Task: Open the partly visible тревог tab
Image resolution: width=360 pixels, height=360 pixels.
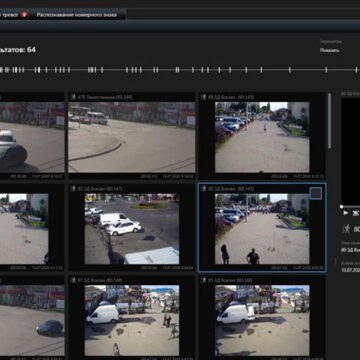Action: click(9, 15)
